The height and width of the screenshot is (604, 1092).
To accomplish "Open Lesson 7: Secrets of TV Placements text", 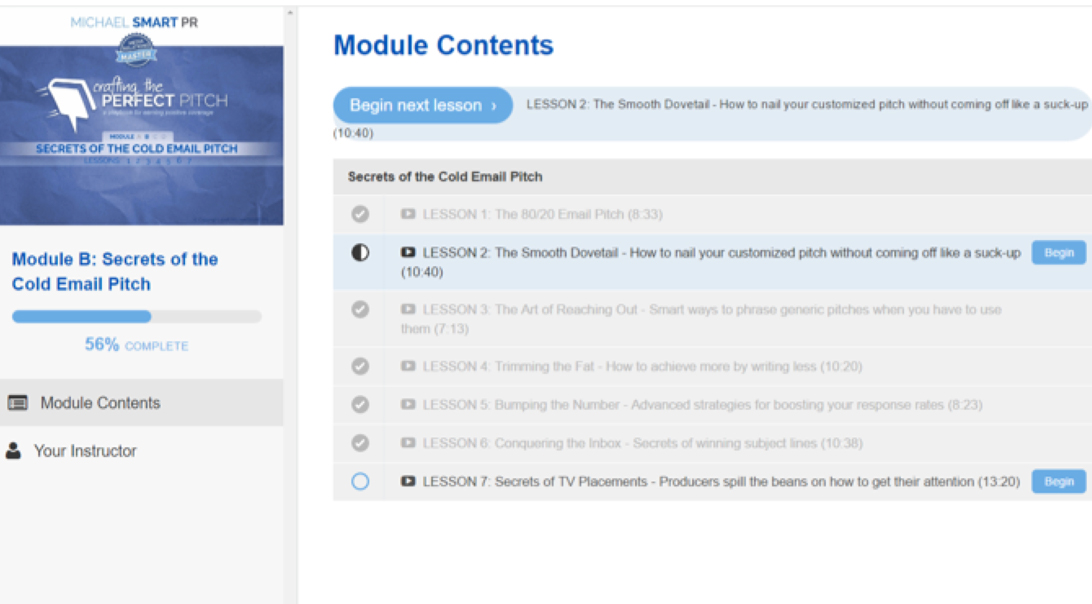I will 721,481.
